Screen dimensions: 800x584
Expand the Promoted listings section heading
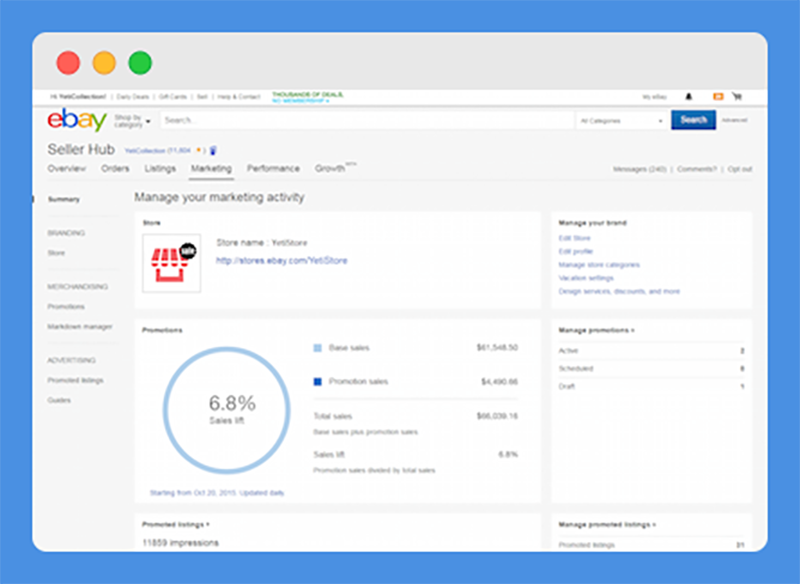pos(176,524)
